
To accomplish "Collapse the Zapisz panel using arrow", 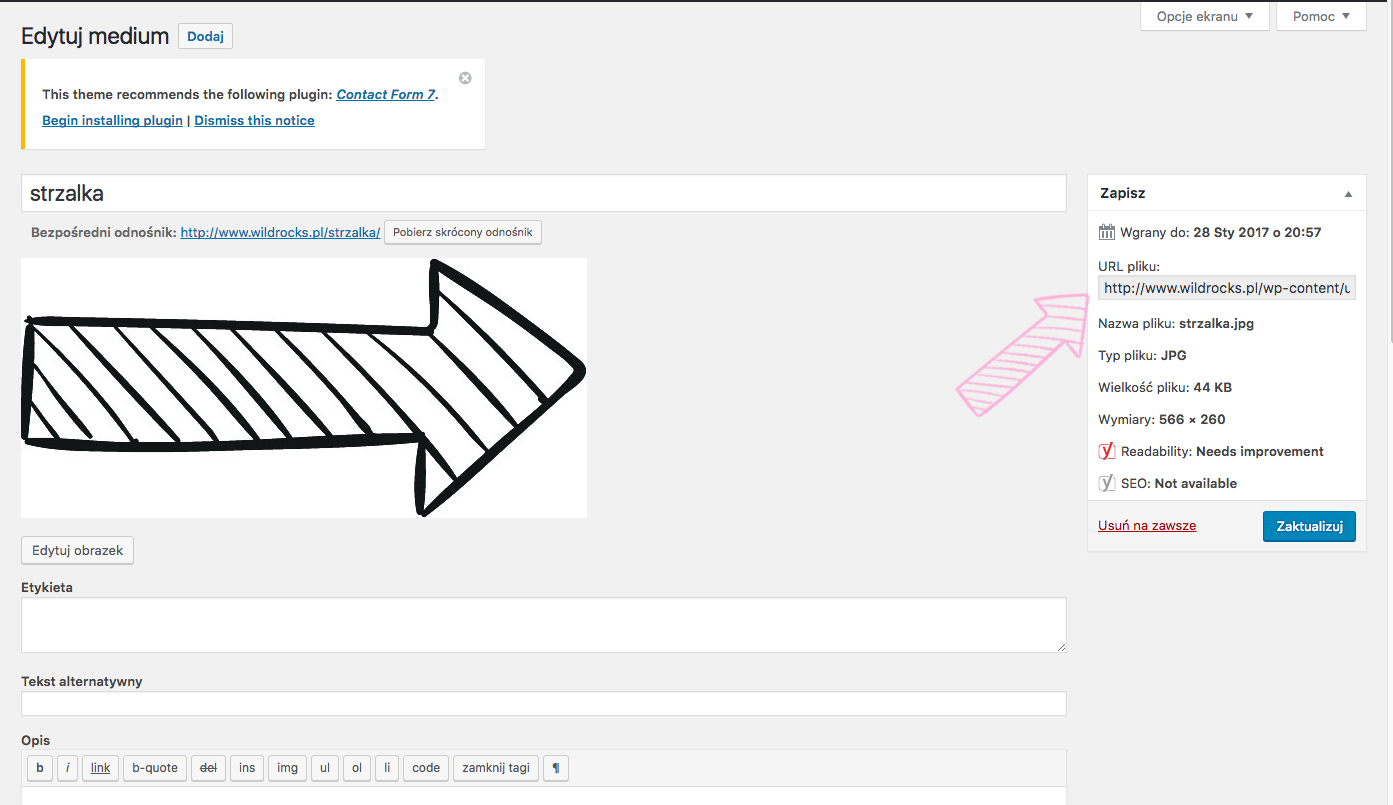I will click(x=1347, y=194).
